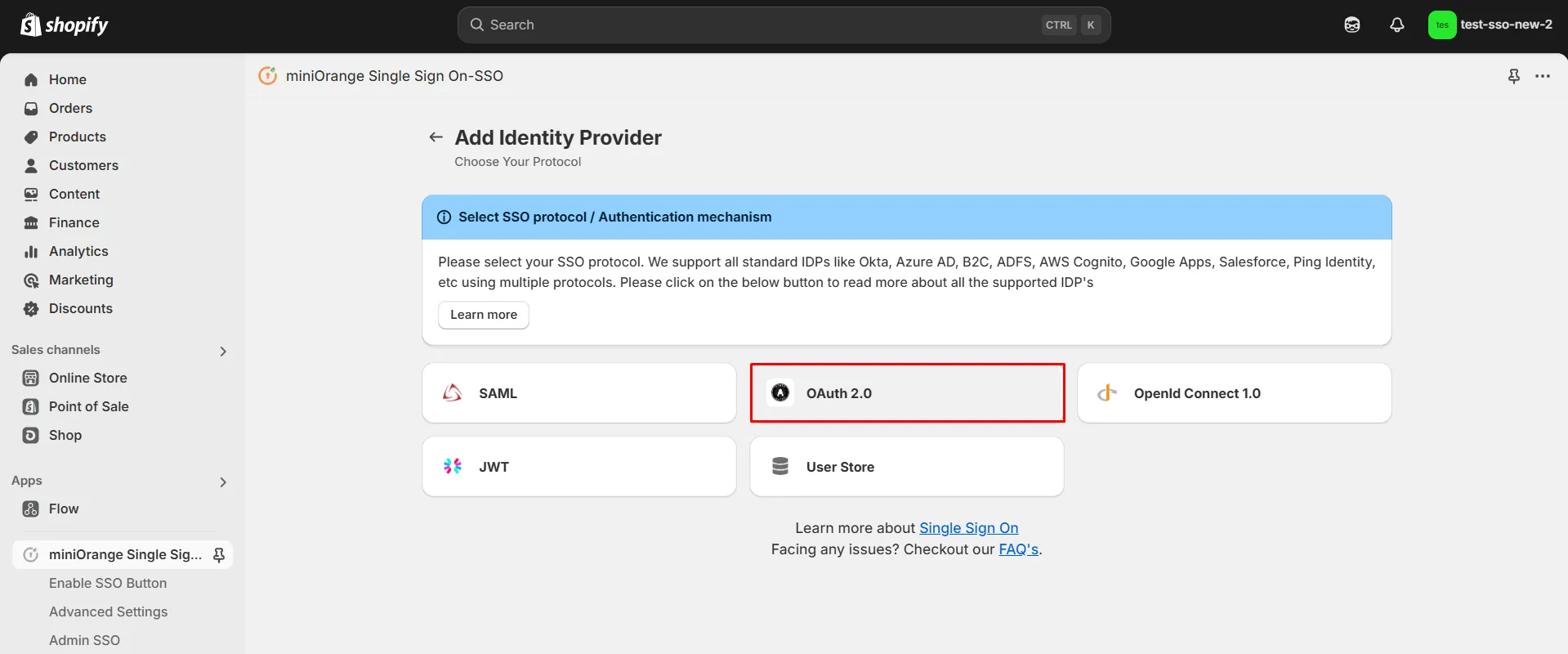Screen dimensions: 1568x654
Task: Click the Customers person icon
Action: tap(31, 166)
